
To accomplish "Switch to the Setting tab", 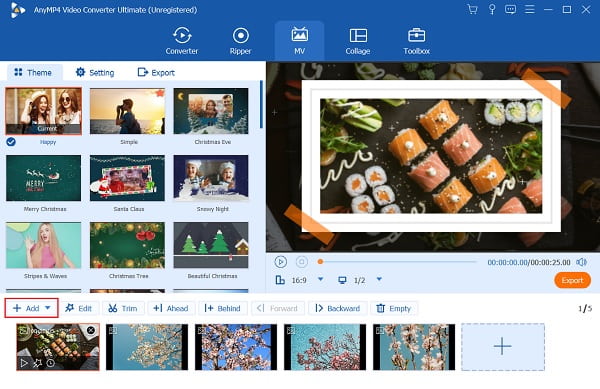I will pos(95,72).
